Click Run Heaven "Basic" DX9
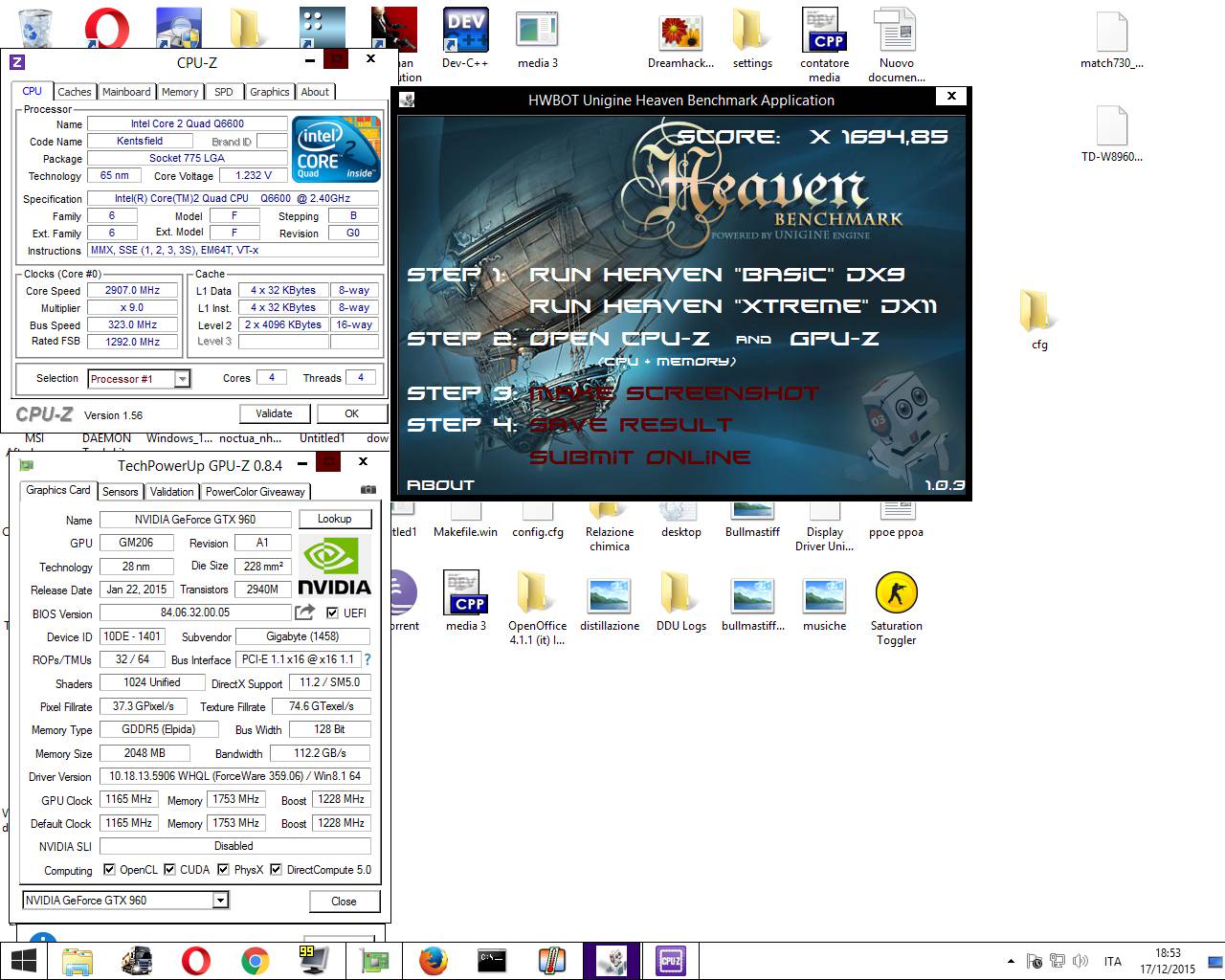Screen dimensions: 1225x980 click(717, 274)
